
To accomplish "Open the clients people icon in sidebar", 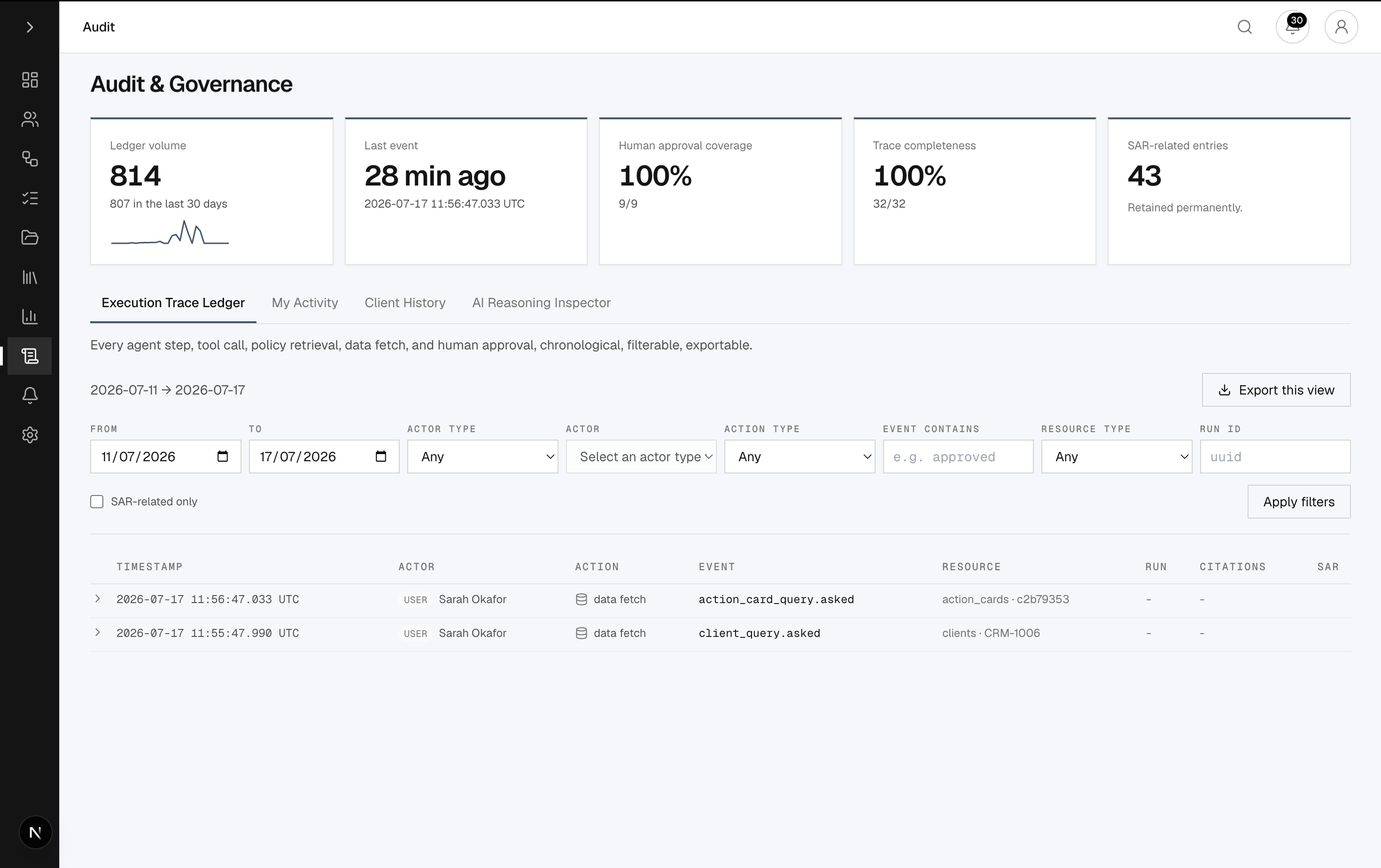I will coord(30,119).
